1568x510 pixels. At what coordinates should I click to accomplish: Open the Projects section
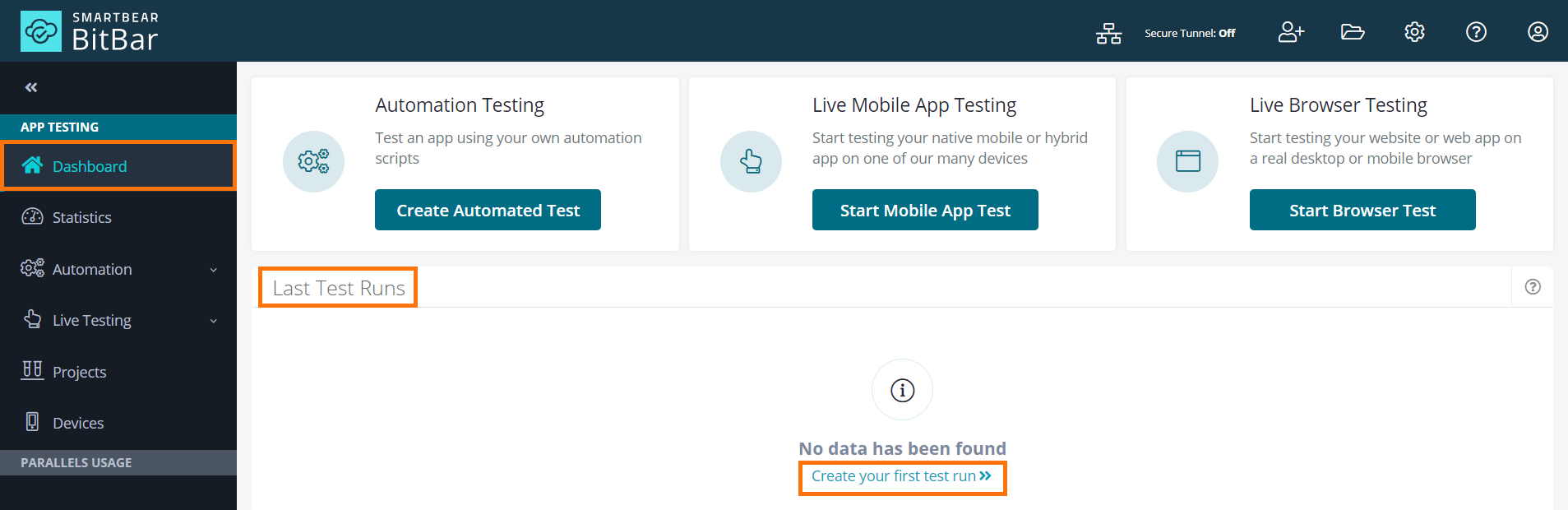78,371
